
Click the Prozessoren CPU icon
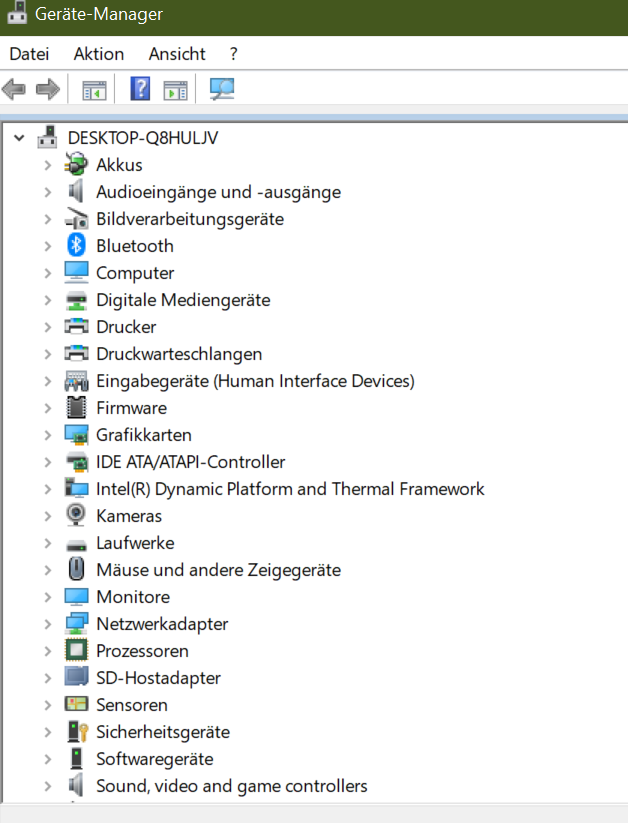76,650
